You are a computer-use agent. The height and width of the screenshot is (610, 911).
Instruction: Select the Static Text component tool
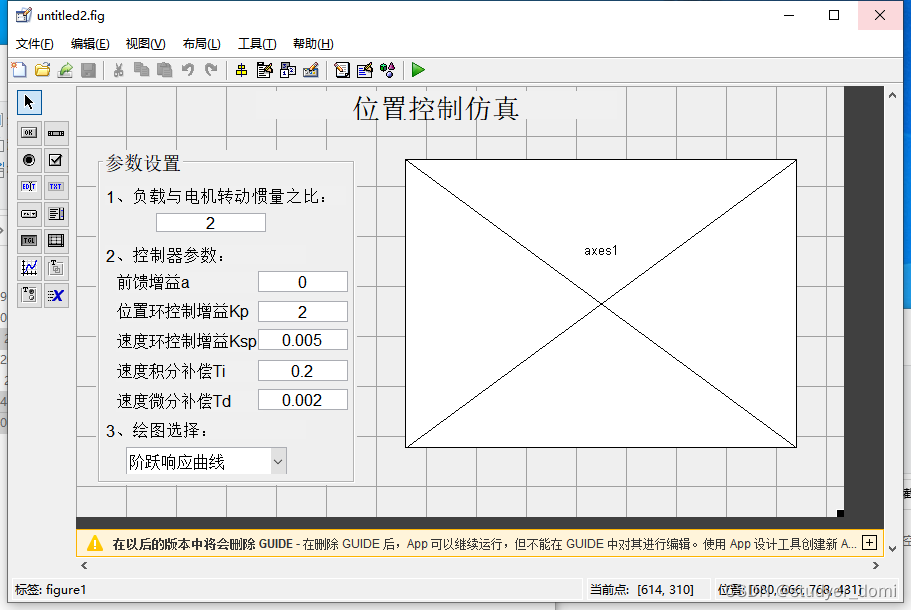tap(56, 186)
